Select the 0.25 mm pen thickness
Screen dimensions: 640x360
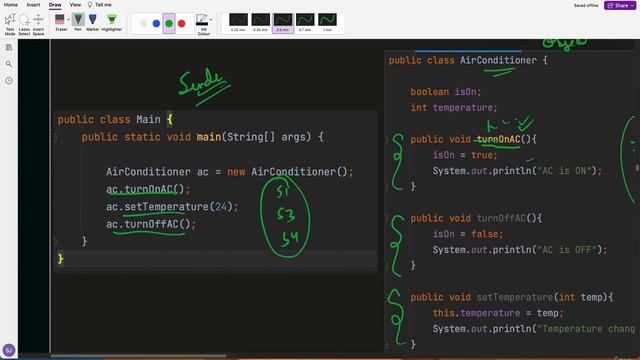[x=238, y=23]
